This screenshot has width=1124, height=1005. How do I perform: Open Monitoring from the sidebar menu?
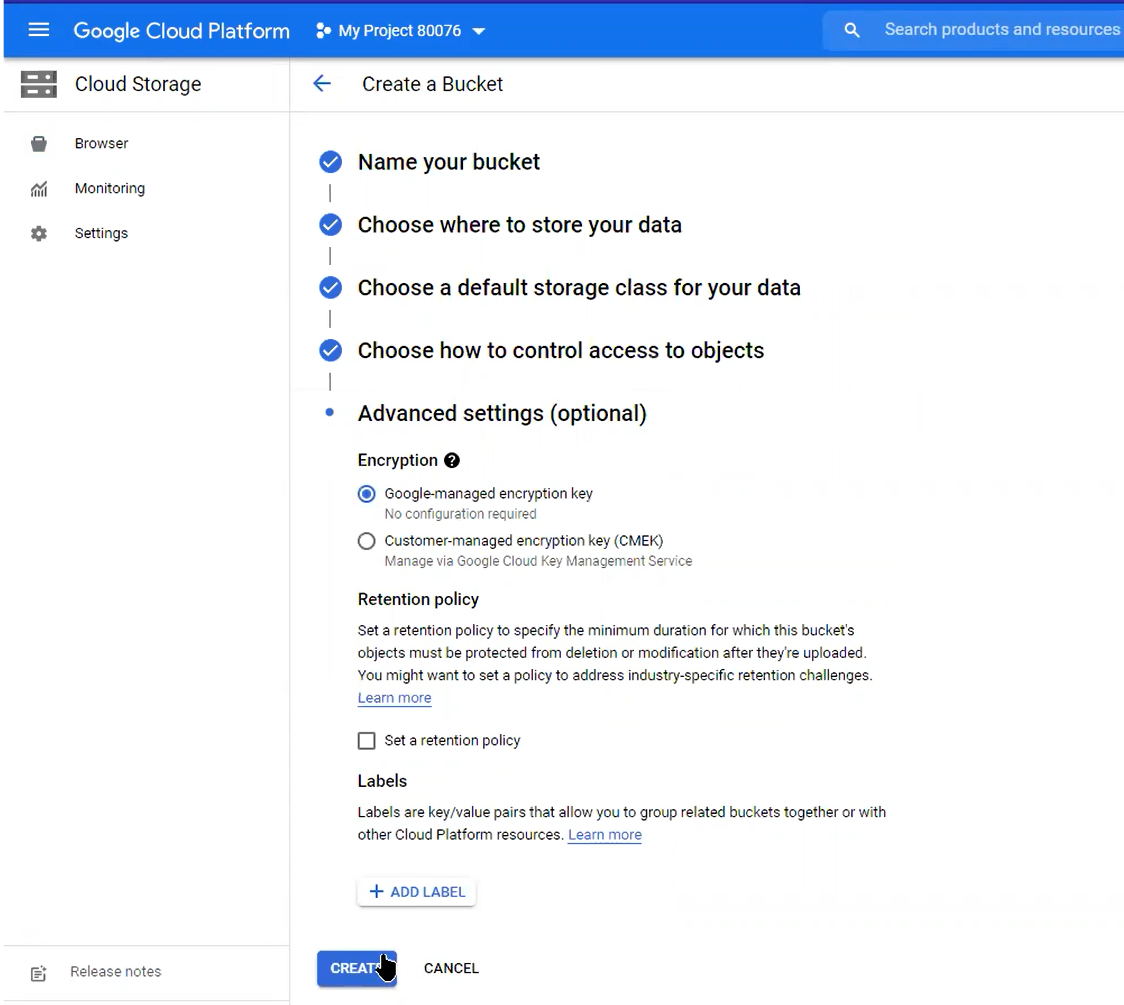click(109, 188)
